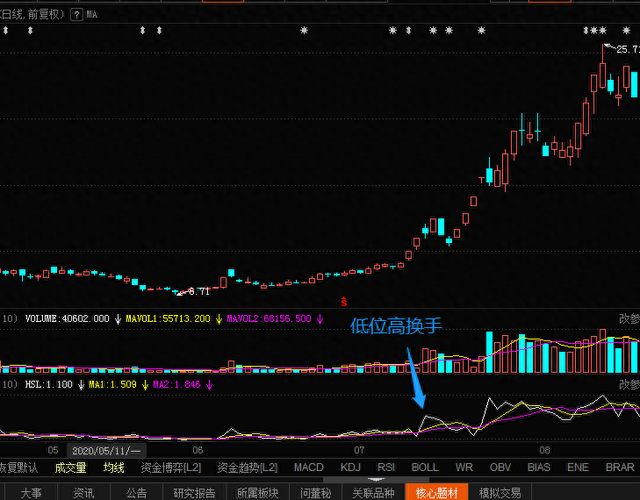Image resolution: width=640 pixels, height=500 pixels.
Task: Click the leftmost double-arrow marker at chart top
Action: click(x=5, y=32)
